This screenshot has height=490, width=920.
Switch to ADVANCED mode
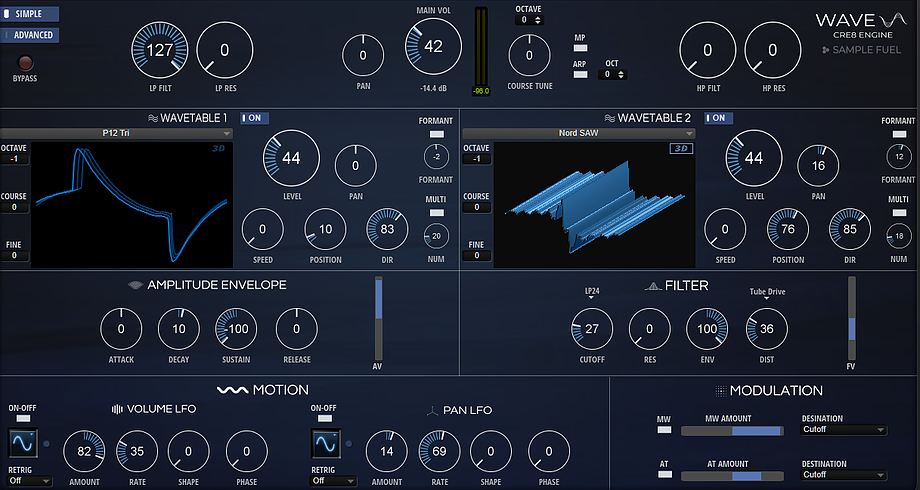pos(29,35)
